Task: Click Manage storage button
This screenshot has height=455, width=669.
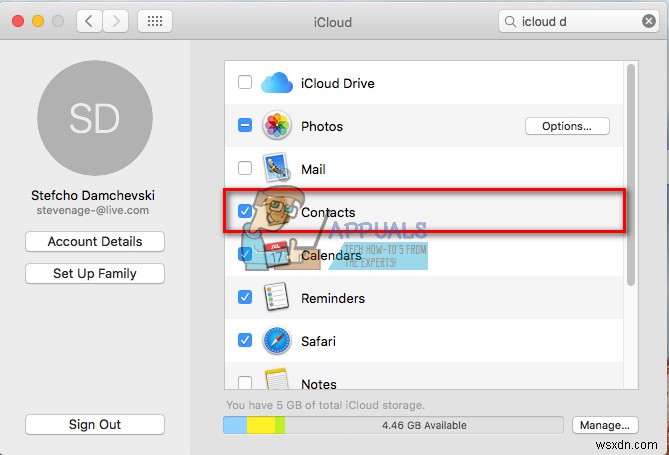Action: (605, 425)
